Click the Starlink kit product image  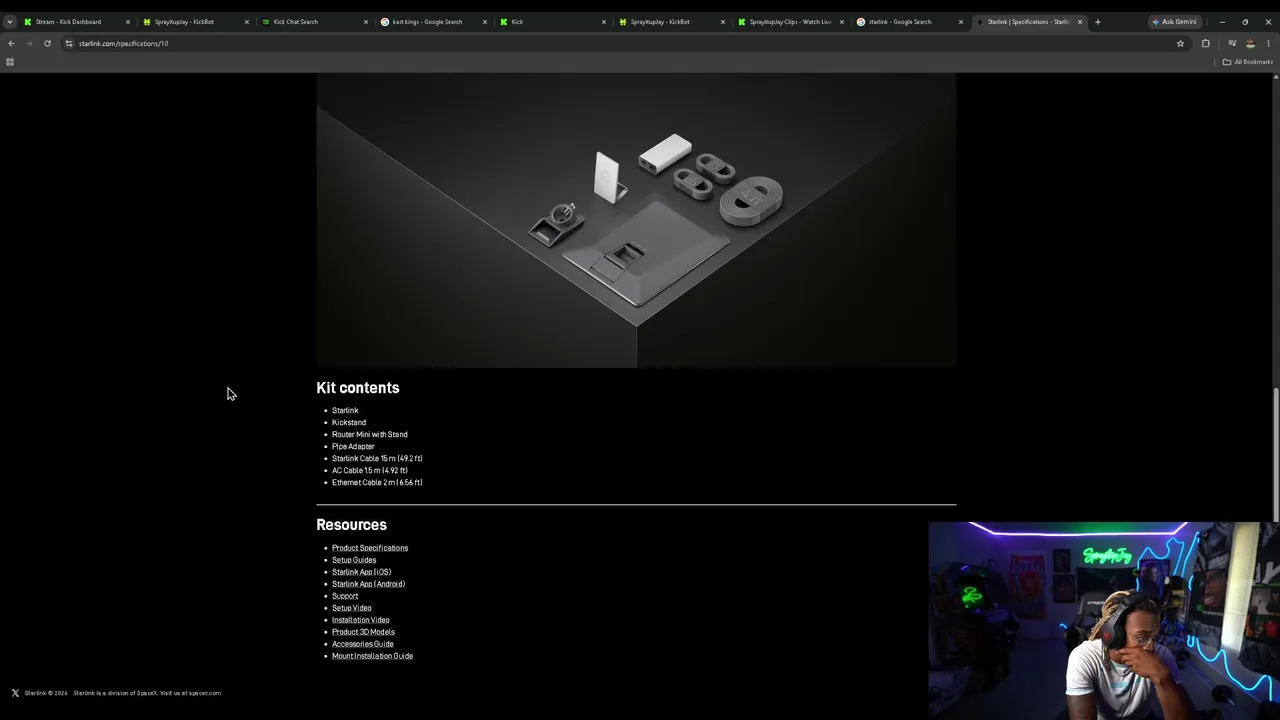(x=636, y=221)
